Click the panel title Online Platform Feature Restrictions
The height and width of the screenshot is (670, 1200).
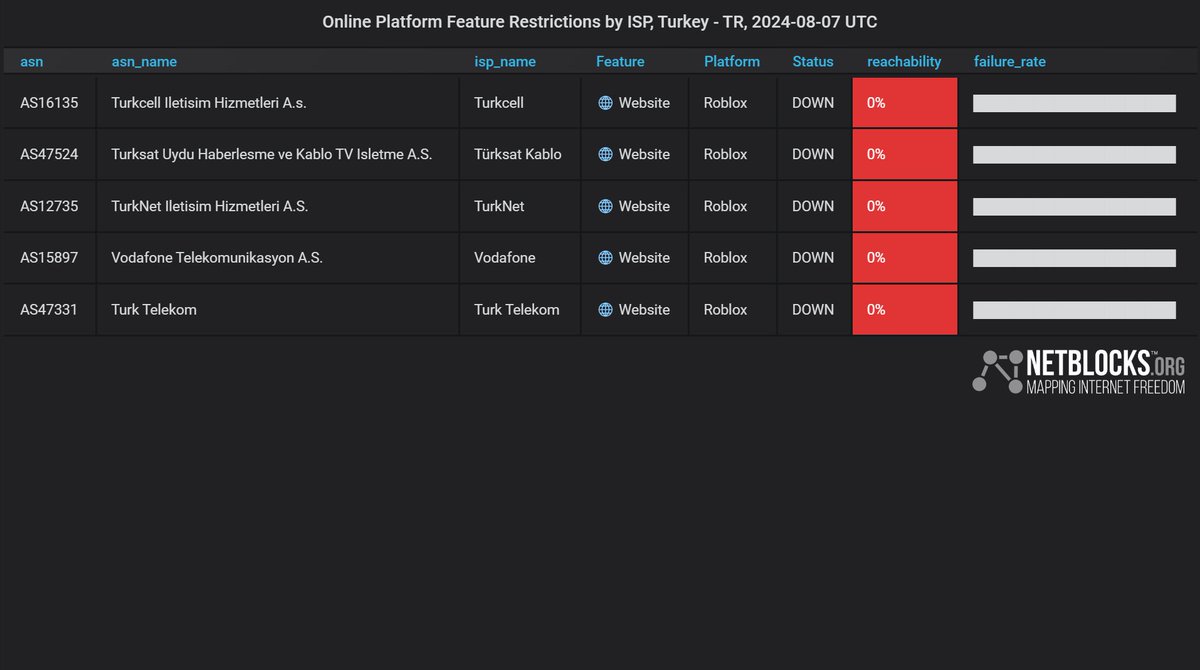[x=600, y=22]
